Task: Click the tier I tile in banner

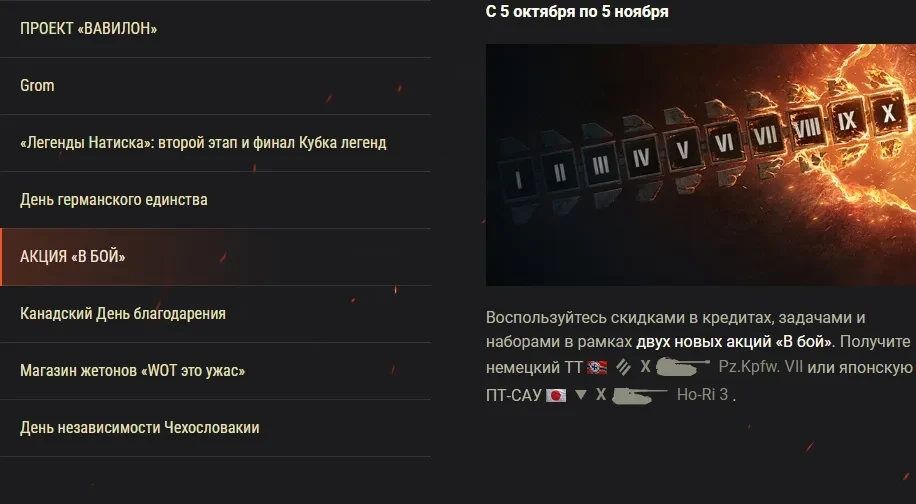Action: click(x=518, y=179)
